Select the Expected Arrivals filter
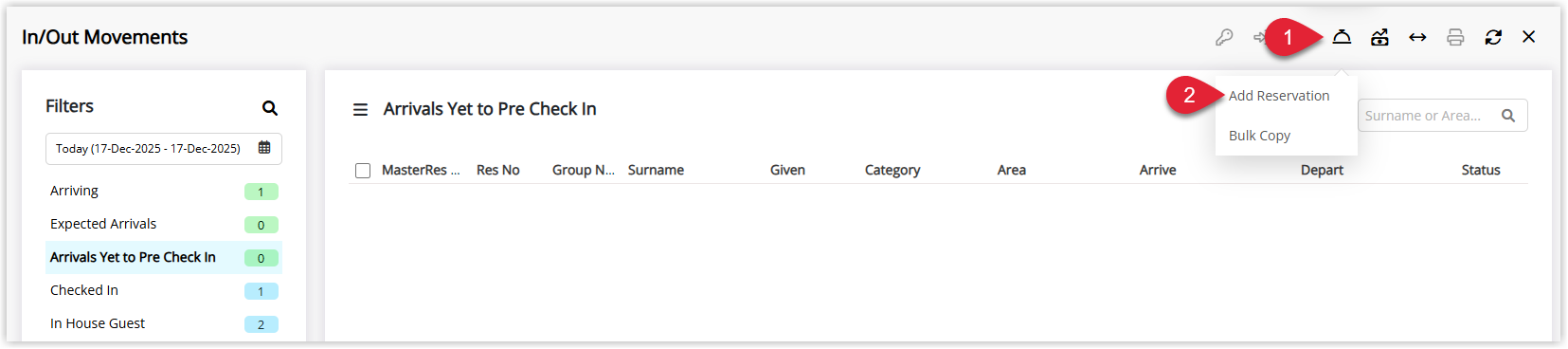This screenshot has height=349, width=1568. point(164,224)
